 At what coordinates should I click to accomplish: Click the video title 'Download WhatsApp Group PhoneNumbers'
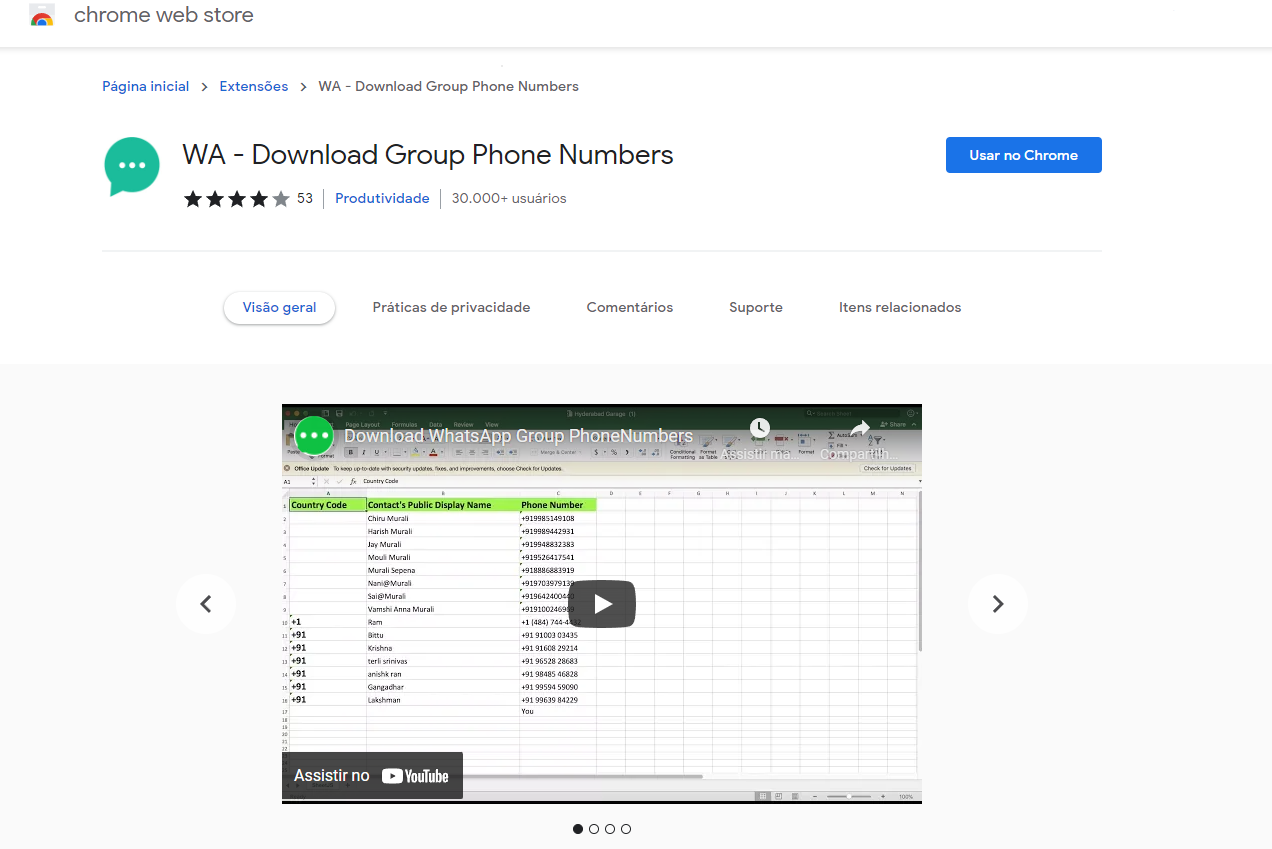(518, 436)
